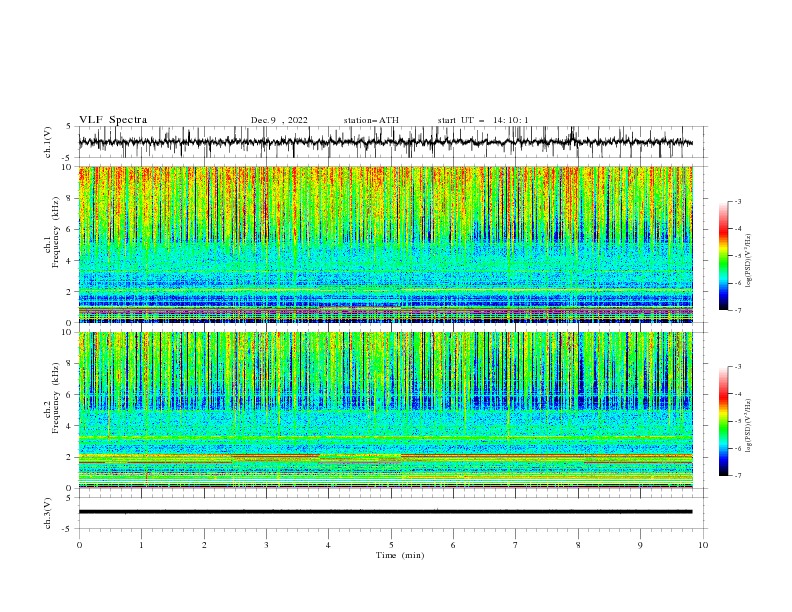Click time axis tick label "6"
792x612 pixels.
point(453,545)
